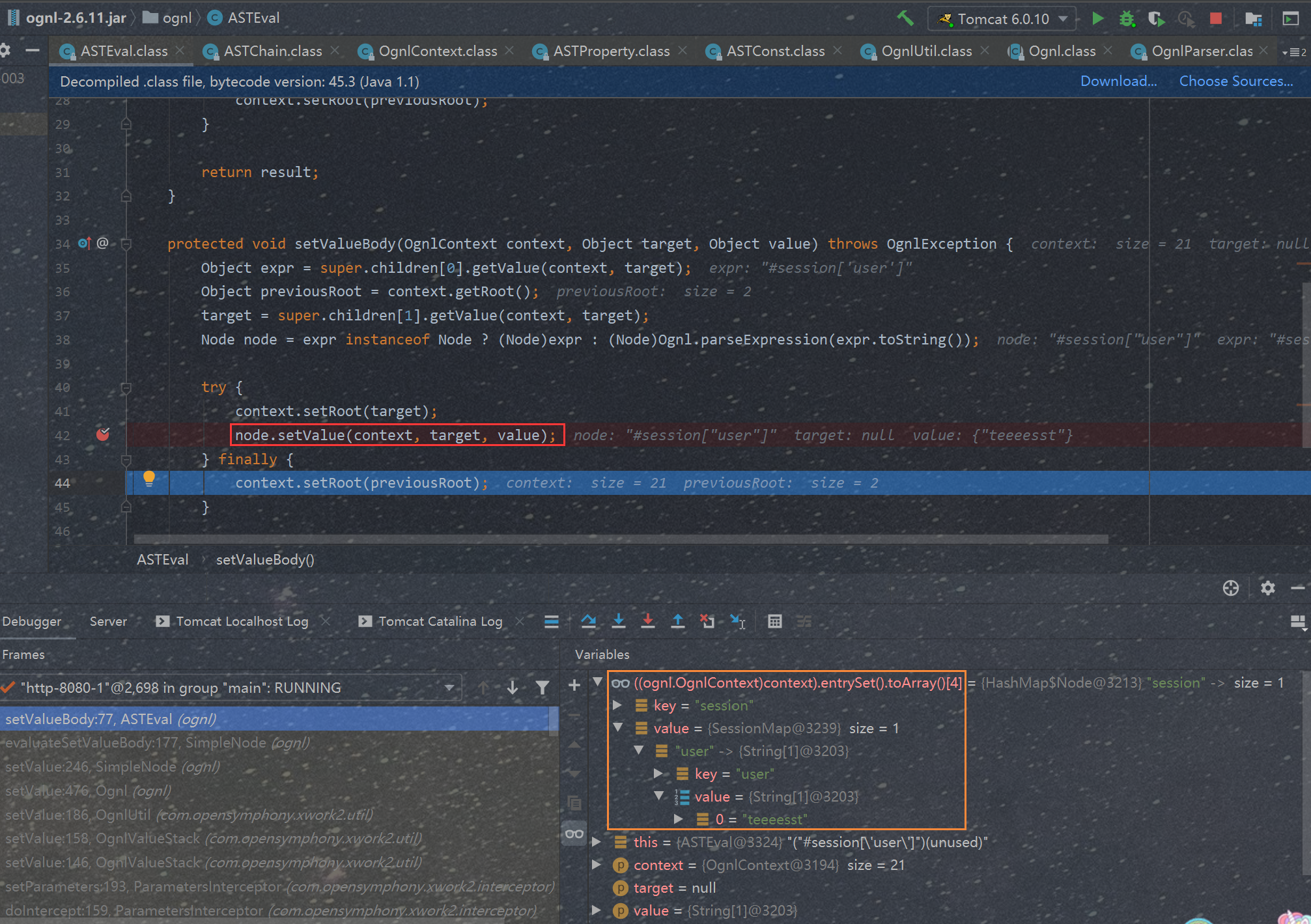1311x924 pixels.
Task: Run with coverage using the shield icon
Action: point(1157,18)
